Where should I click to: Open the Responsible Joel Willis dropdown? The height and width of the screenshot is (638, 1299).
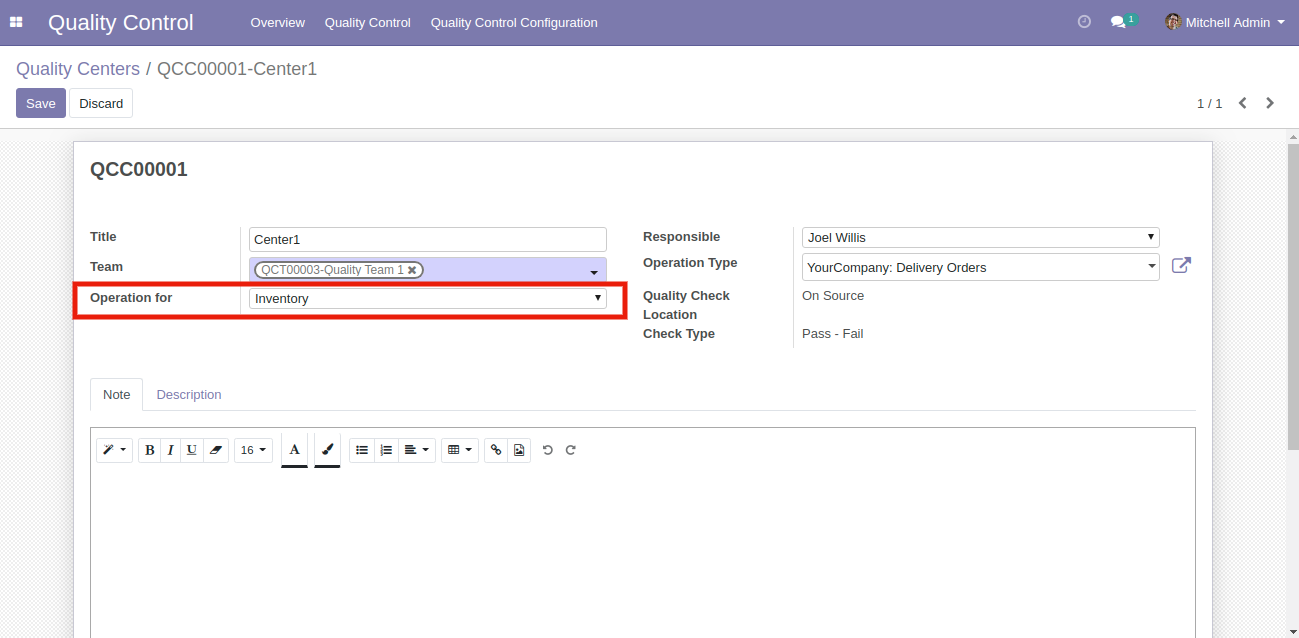pyautogui.click(x=980, y=238)
